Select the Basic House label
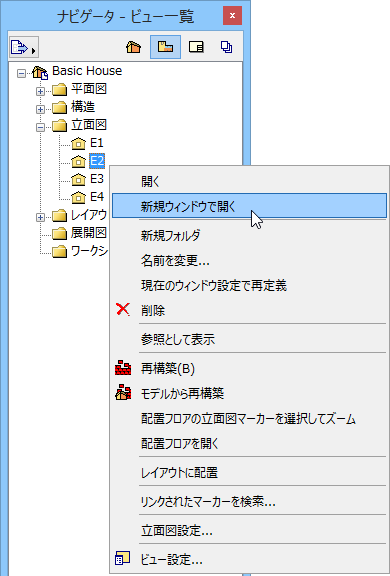This screenshot has width=390, height=576. pos(87,71)
